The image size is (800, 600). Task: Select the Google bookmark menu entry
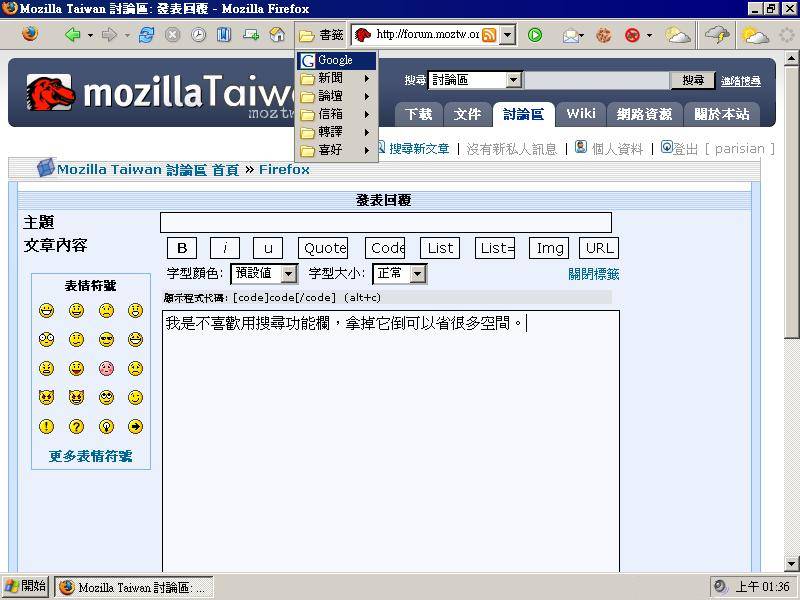pos(337,60)
